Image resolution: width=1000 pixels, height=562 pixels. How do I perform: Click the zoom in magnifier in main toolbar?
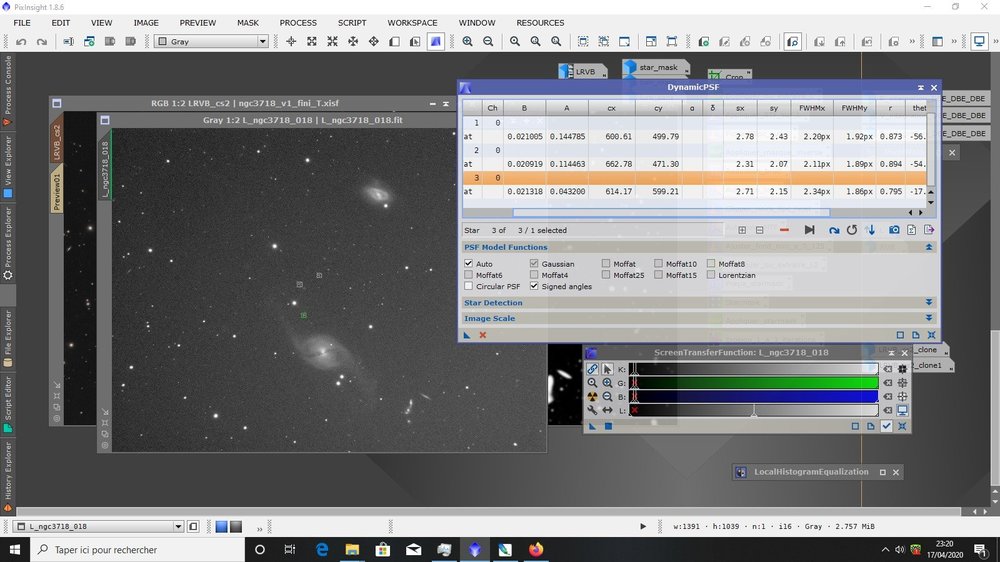pyautogui.click(x=467, y=41)
